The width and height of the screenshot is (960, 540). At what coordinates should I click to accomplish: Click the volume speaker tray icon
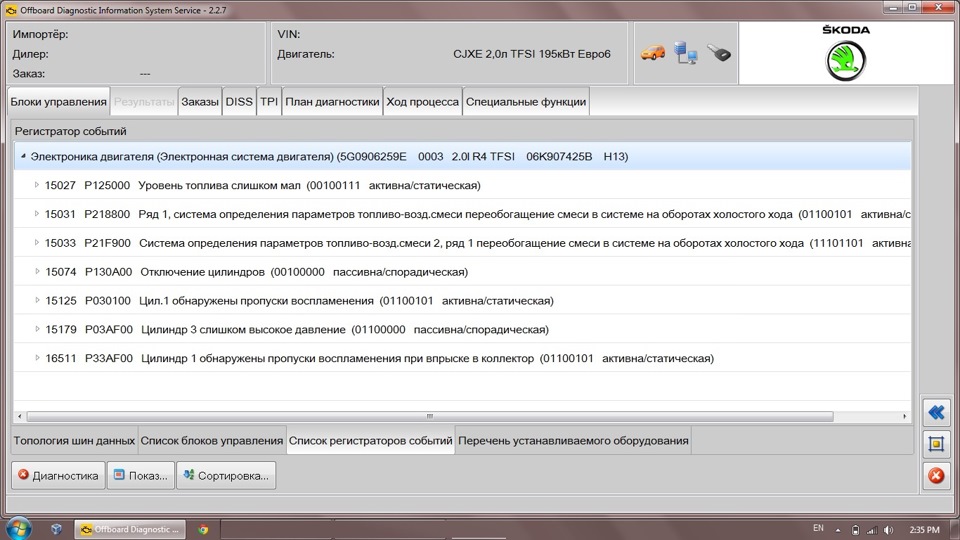[x=888, y=530]
